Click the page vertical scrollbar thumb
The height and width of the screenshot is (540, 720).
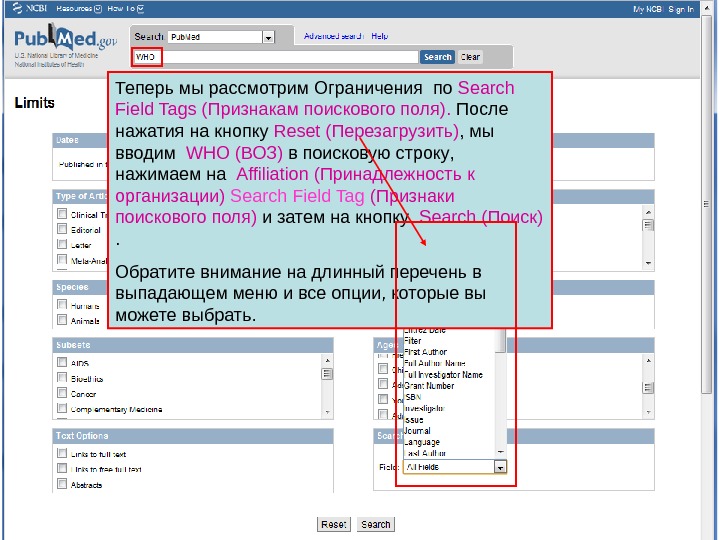point(706,204)
